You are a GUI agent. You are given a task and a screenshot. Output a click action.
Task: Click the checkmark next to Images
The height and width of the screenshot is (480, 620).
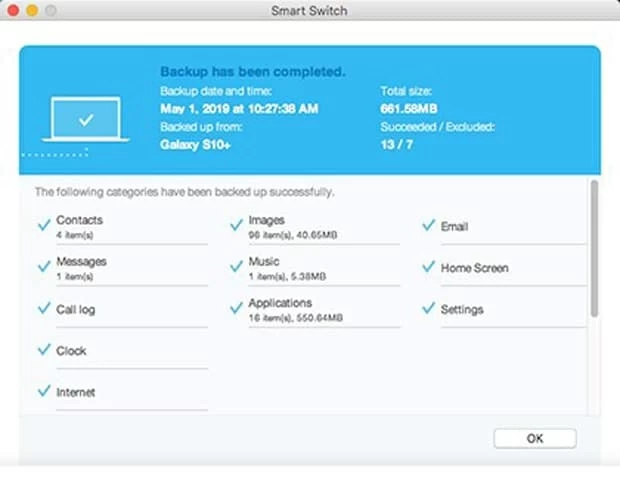click(237, 226)
